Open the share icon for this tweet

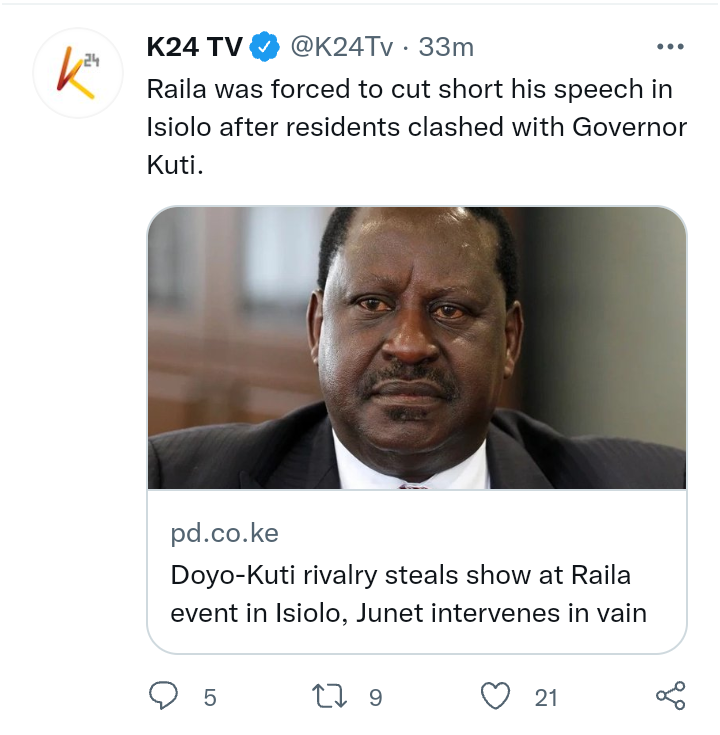(671, 696)
